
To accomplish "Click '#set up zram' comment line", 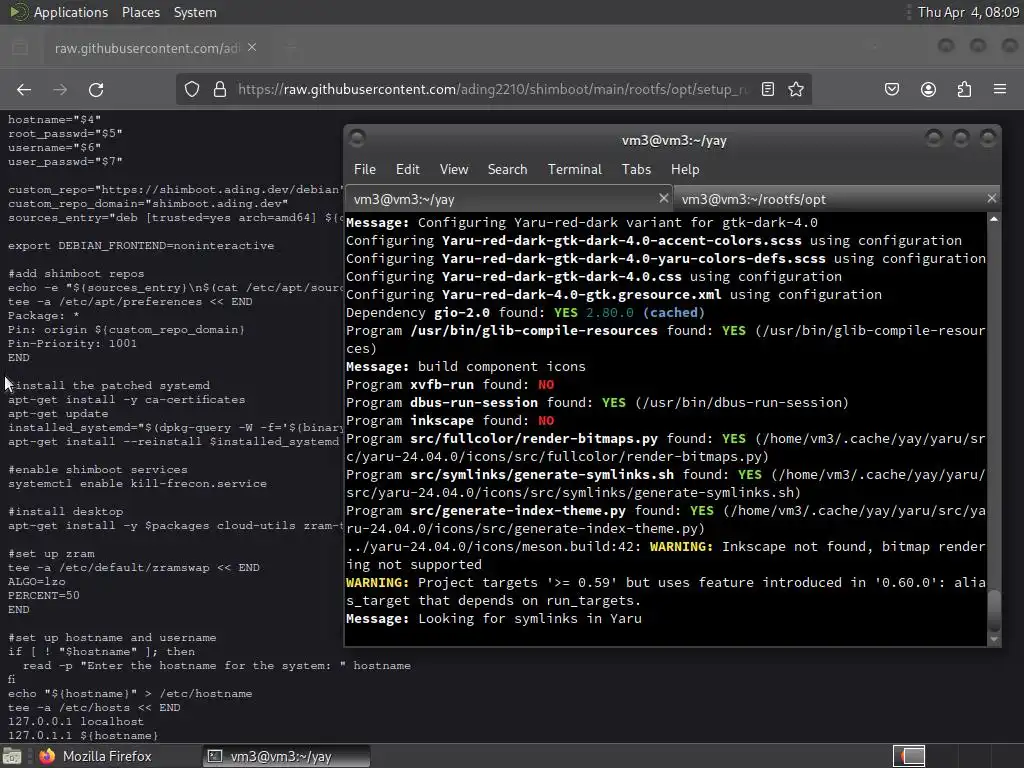I will pyautogui.click(x=51, y=554).
